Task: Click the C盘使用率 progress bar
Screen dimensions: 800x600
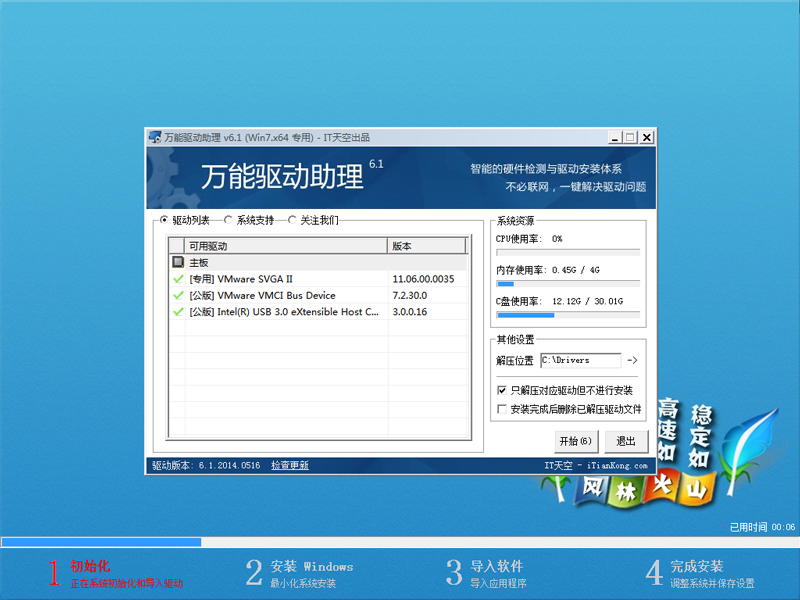Action: click(568, 315)
